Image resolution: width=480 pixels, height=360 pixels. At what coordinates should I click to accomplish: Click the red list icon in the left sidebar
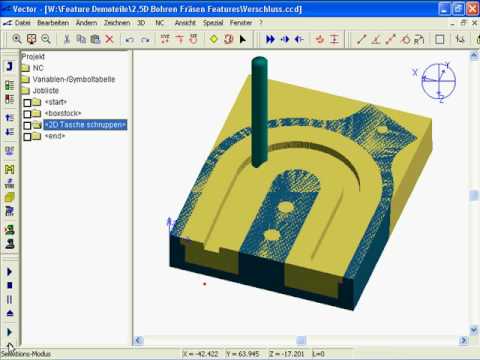[x=10, y=99]
